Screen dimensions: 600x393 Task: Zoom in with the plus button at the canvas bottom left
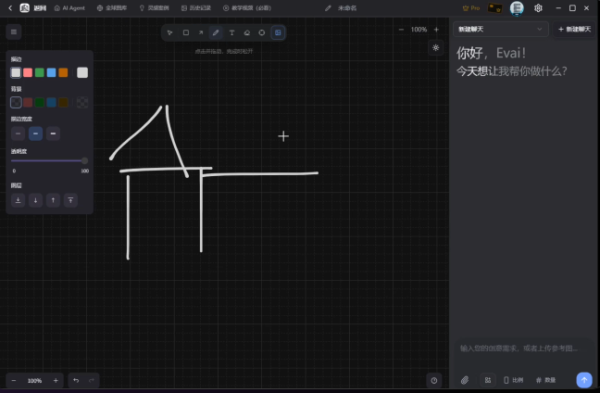pos(55,380)
